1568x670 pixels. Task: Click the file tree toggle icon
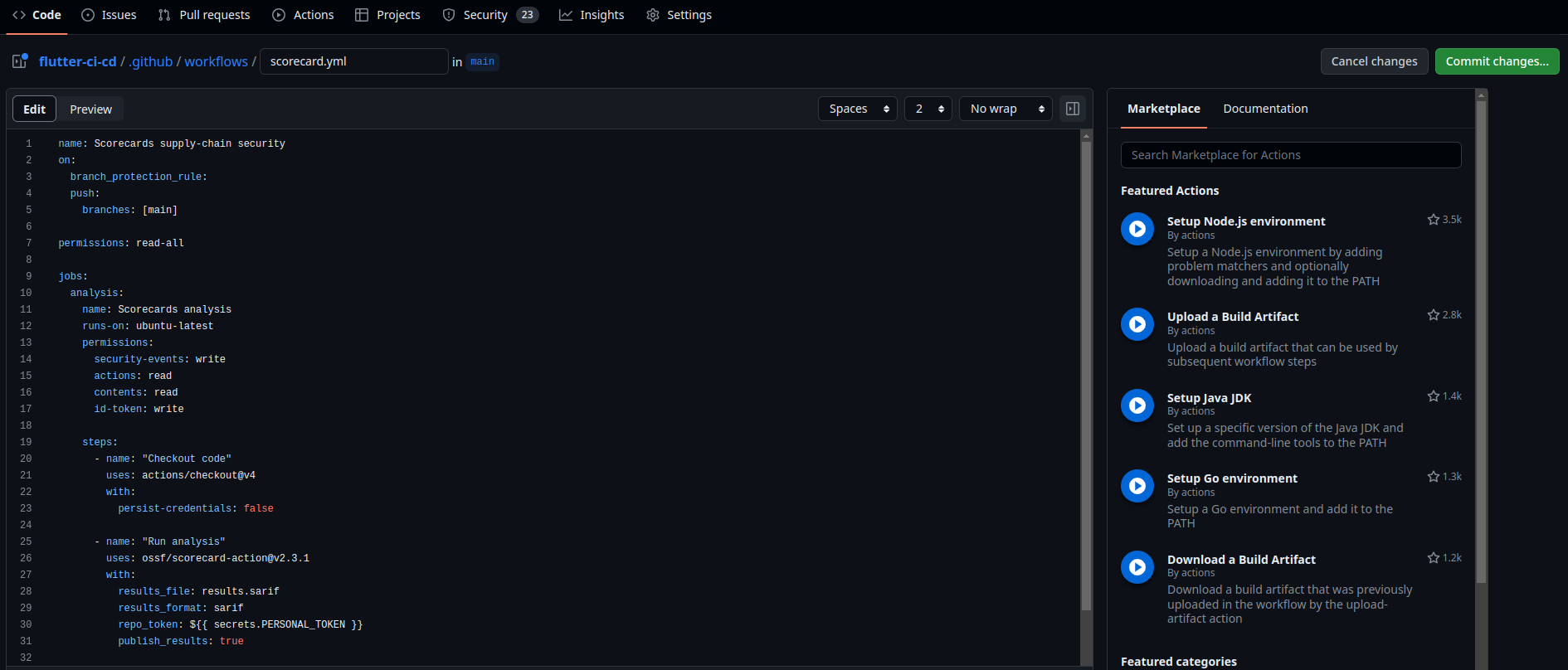point(20,61)
